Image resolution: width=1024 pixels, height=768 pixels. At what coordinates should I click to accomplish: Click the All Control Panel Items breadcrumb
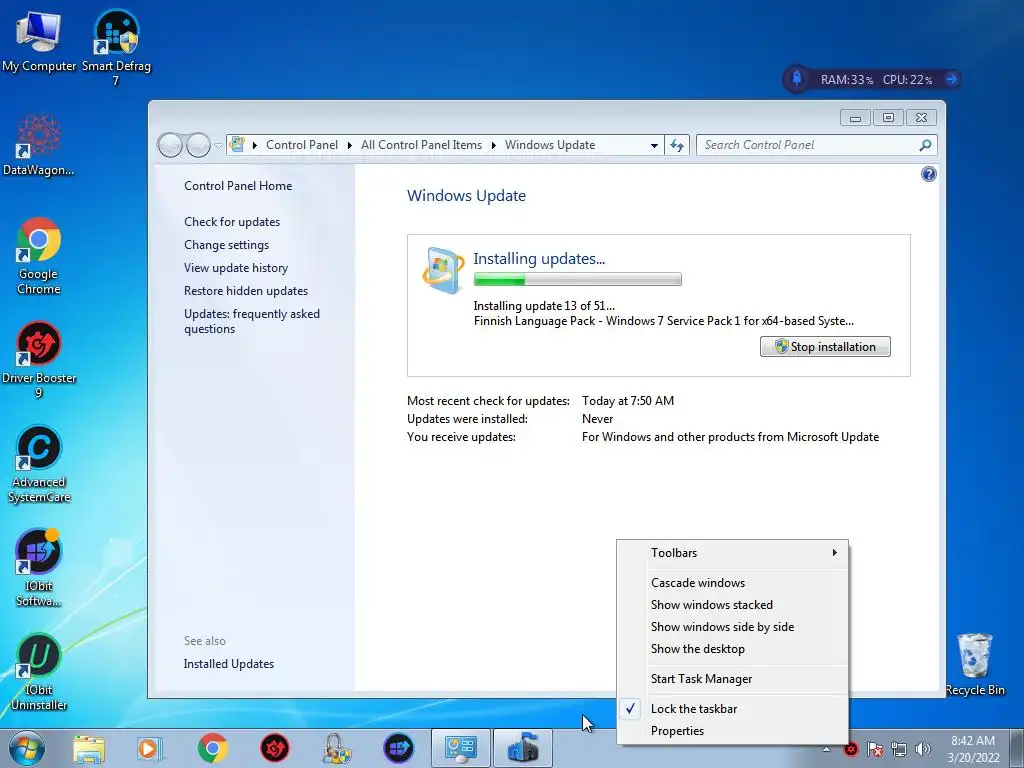421,145
